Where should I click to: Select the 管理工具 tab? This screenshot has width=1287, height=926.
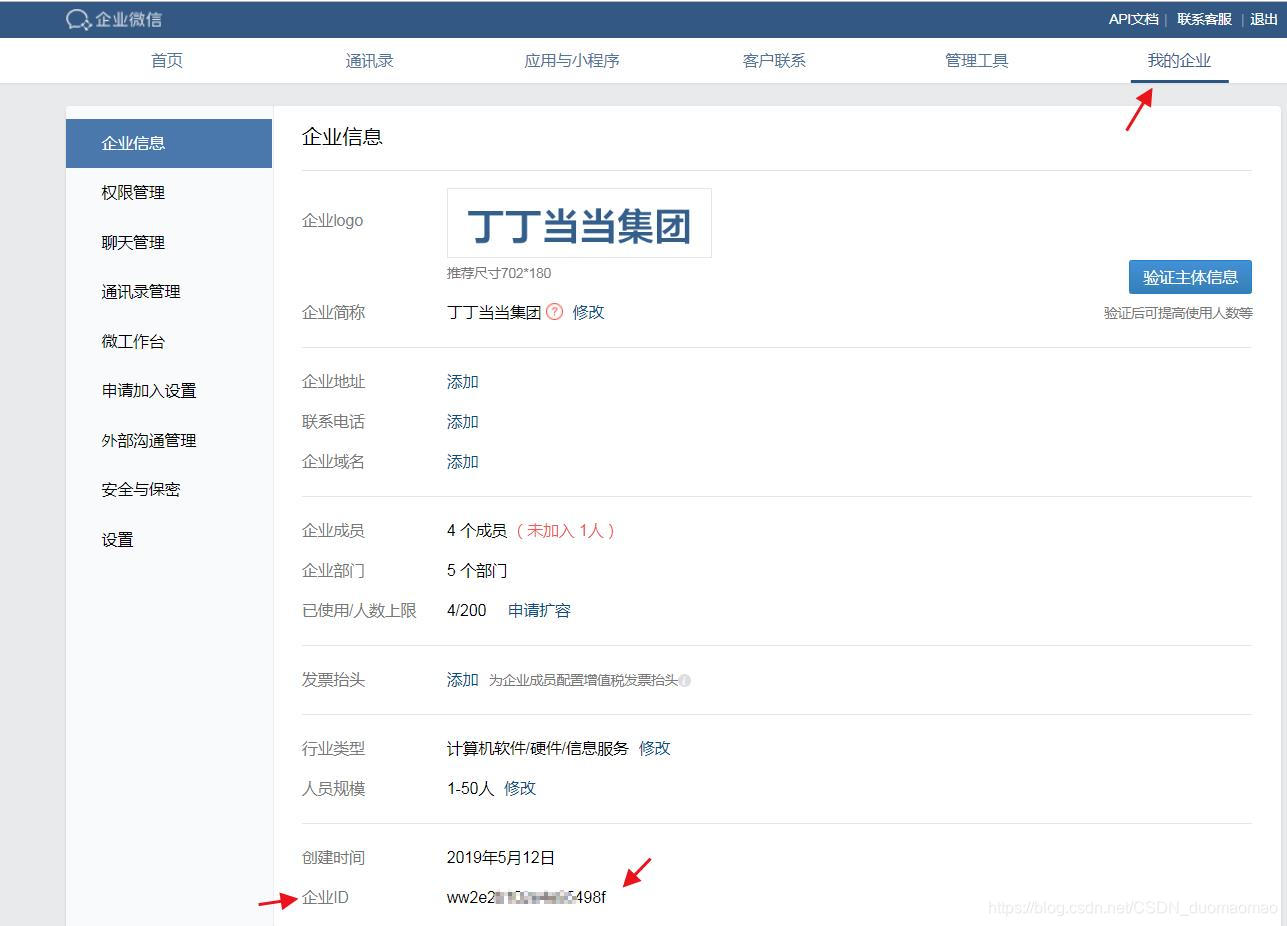coord(977,61)
